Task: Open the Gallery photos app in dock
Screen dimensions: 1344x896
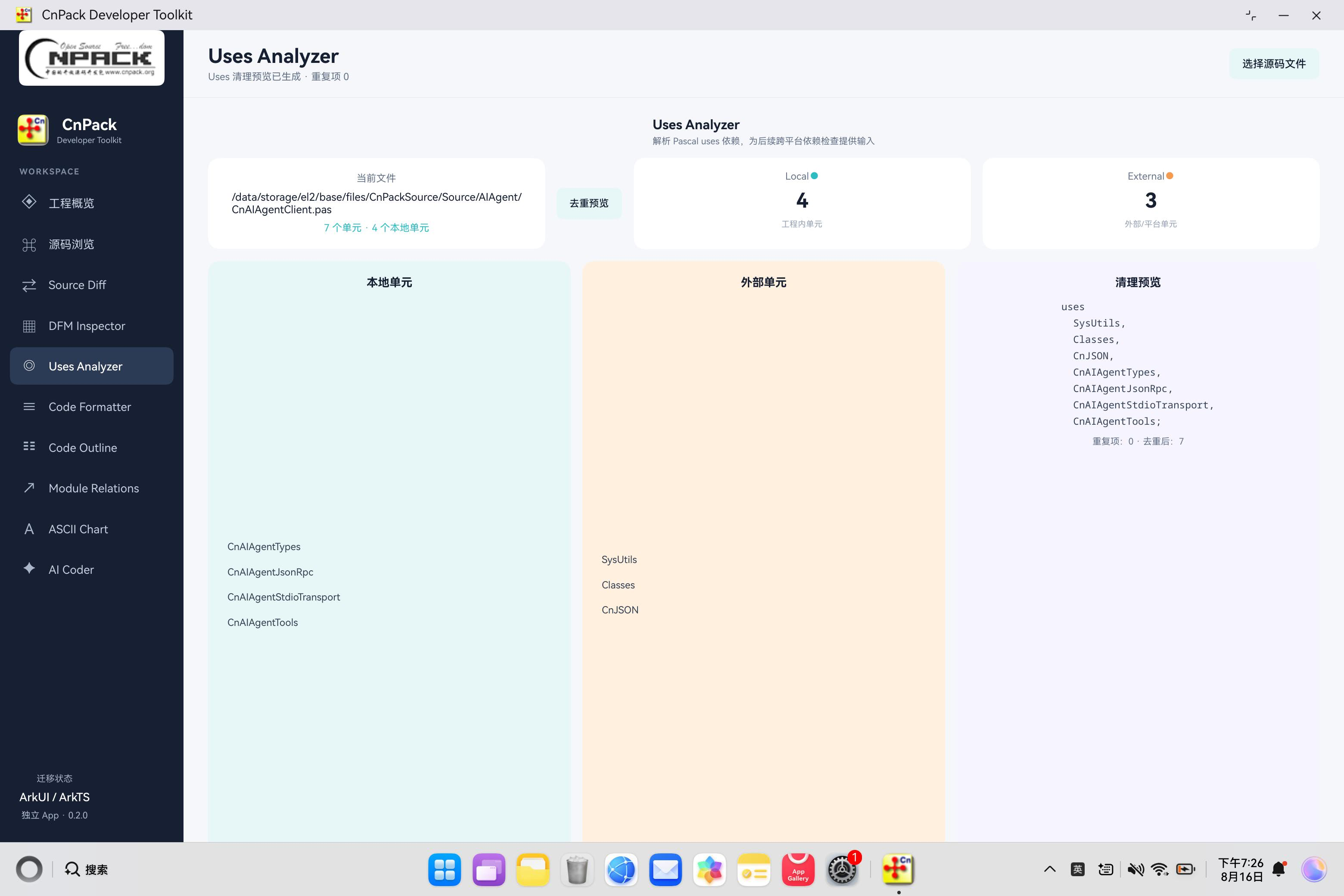Action: [x=709, y=869]
